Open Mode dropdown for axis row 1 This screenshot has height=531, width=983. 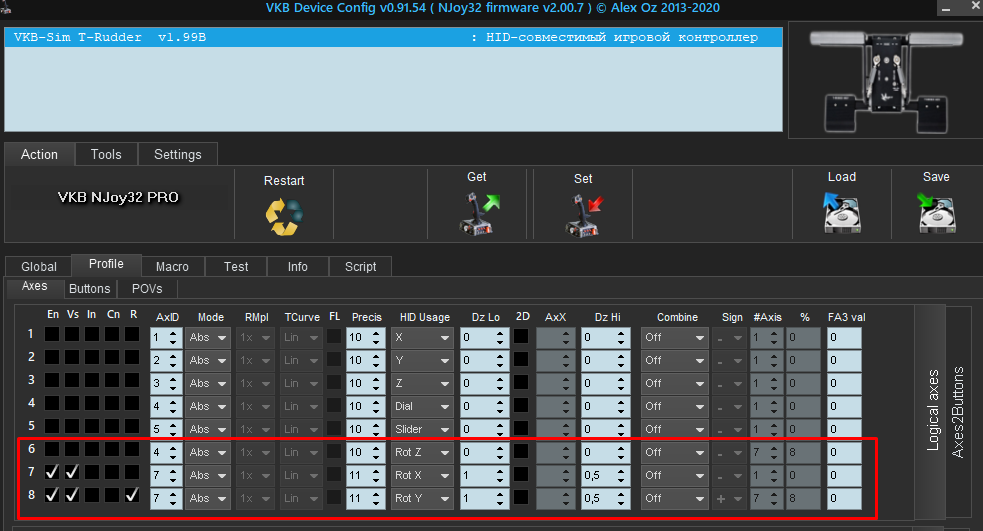208,337
